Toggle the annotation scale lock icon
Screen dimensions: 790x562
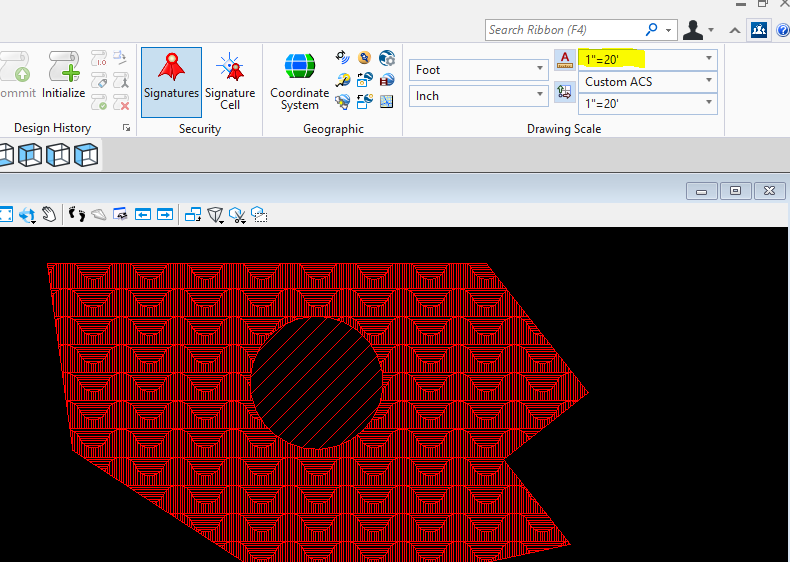pos(565,60)
